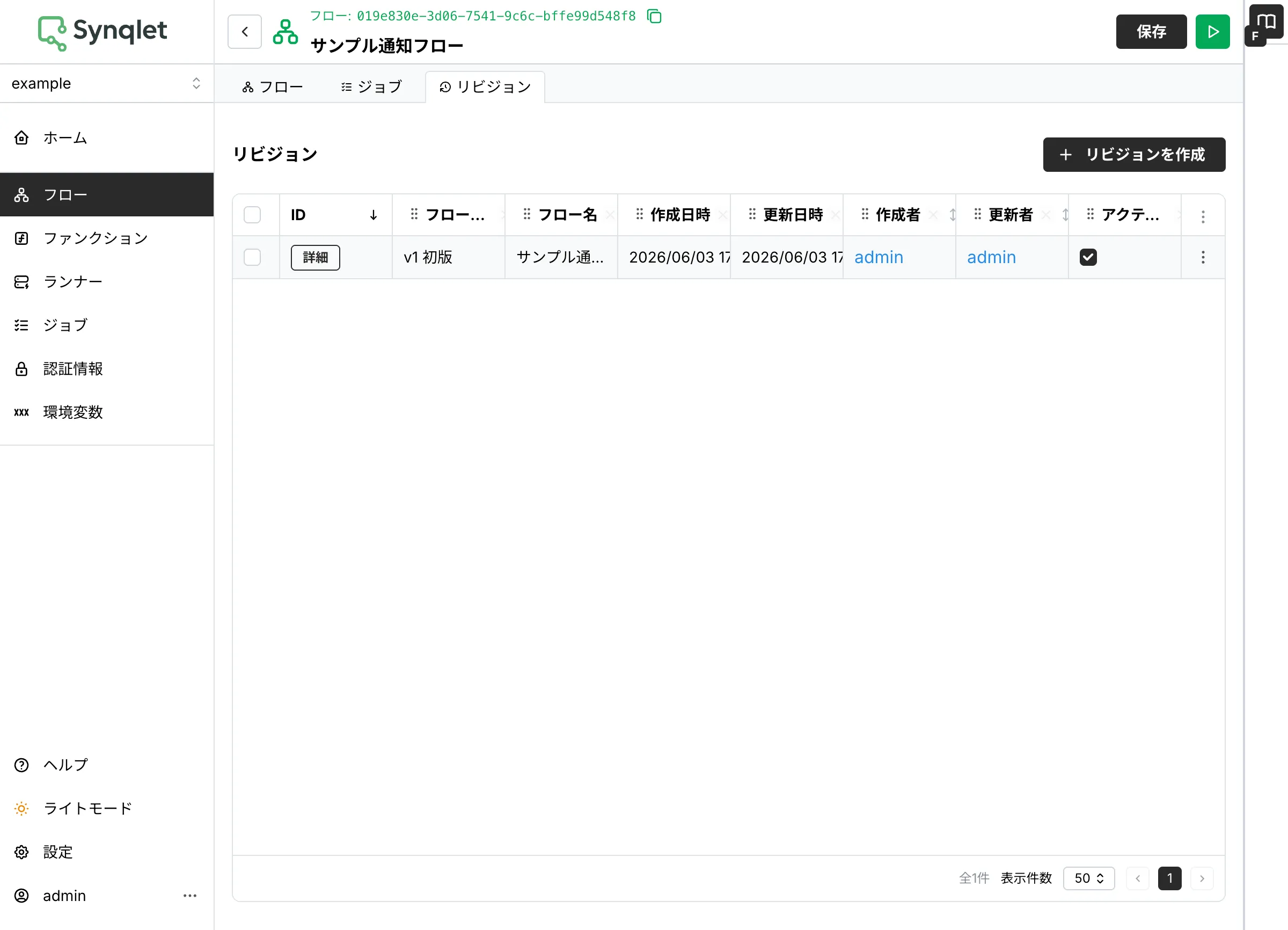Switch to the リビジョン tab
This screenshot has width=1288, height=930.
pyautogui.click(x=486, y=87)
